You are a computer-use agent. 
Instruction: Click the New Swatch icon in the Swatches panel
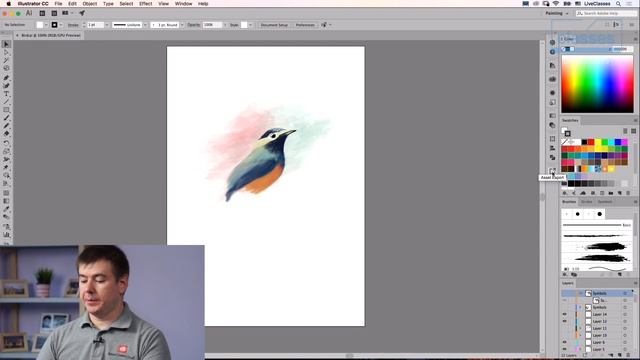[x=620, y=193]
